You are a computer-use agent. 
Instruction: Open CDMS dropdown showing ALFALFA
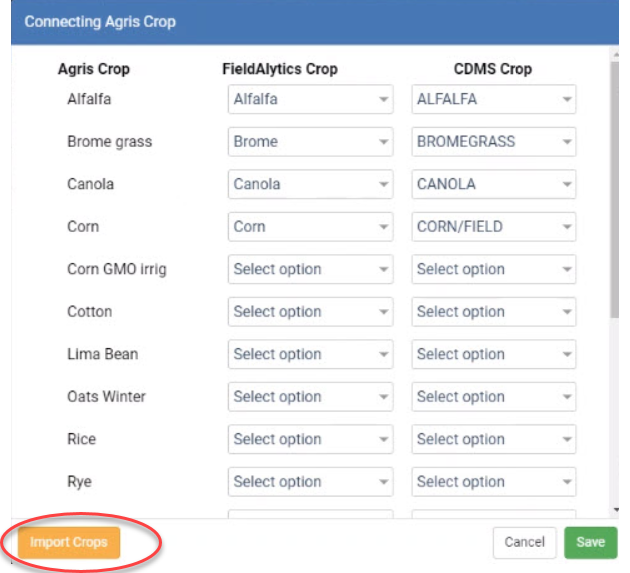[x=493, y=99]
